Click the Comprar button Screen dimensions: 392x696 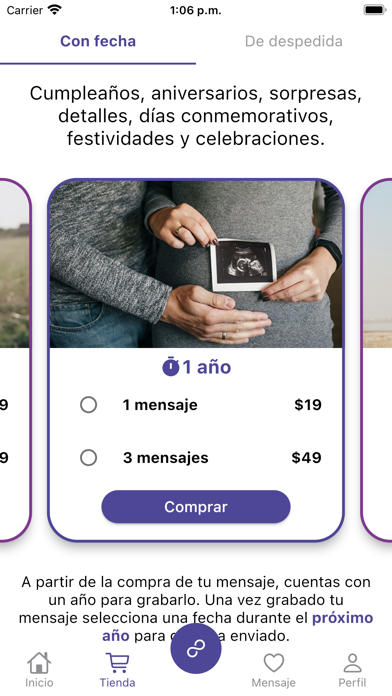[196, 507]
